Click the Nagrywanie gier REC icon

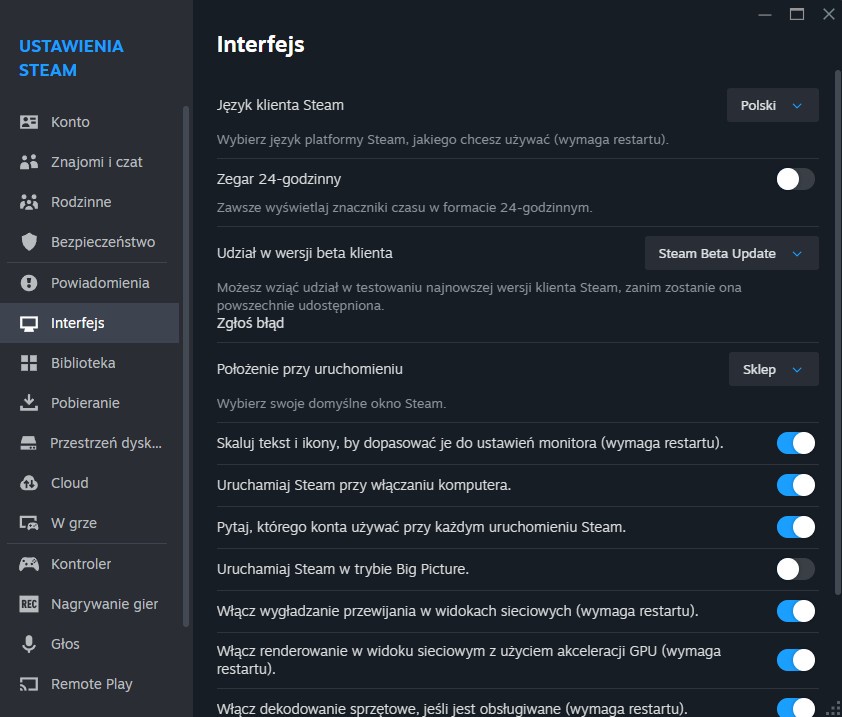(x=28, y=604)
